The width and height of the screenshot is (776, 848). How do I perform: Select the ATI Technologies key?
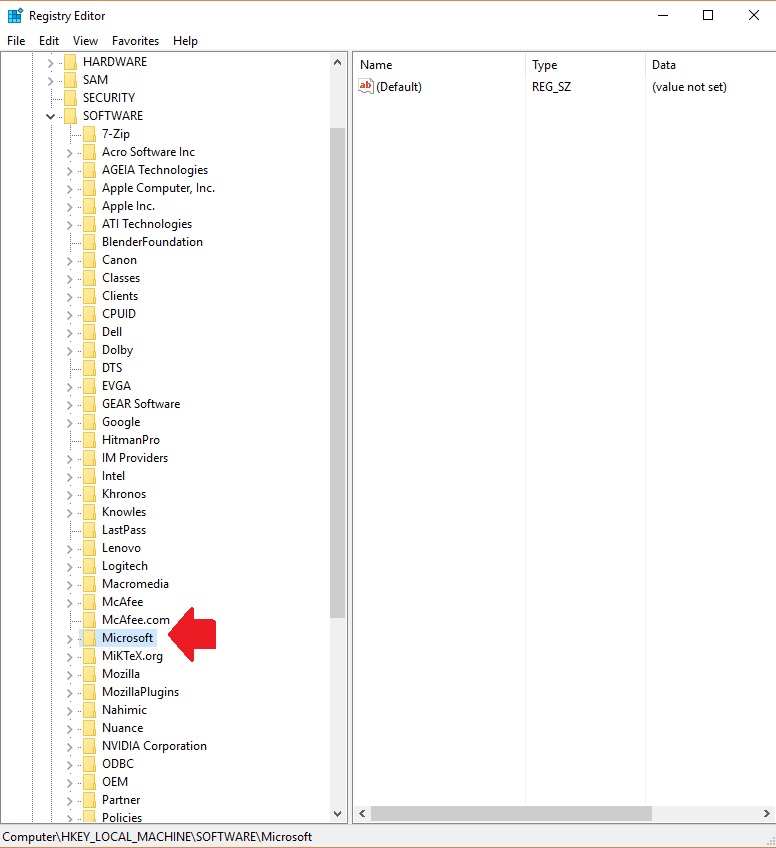(147, 224)
